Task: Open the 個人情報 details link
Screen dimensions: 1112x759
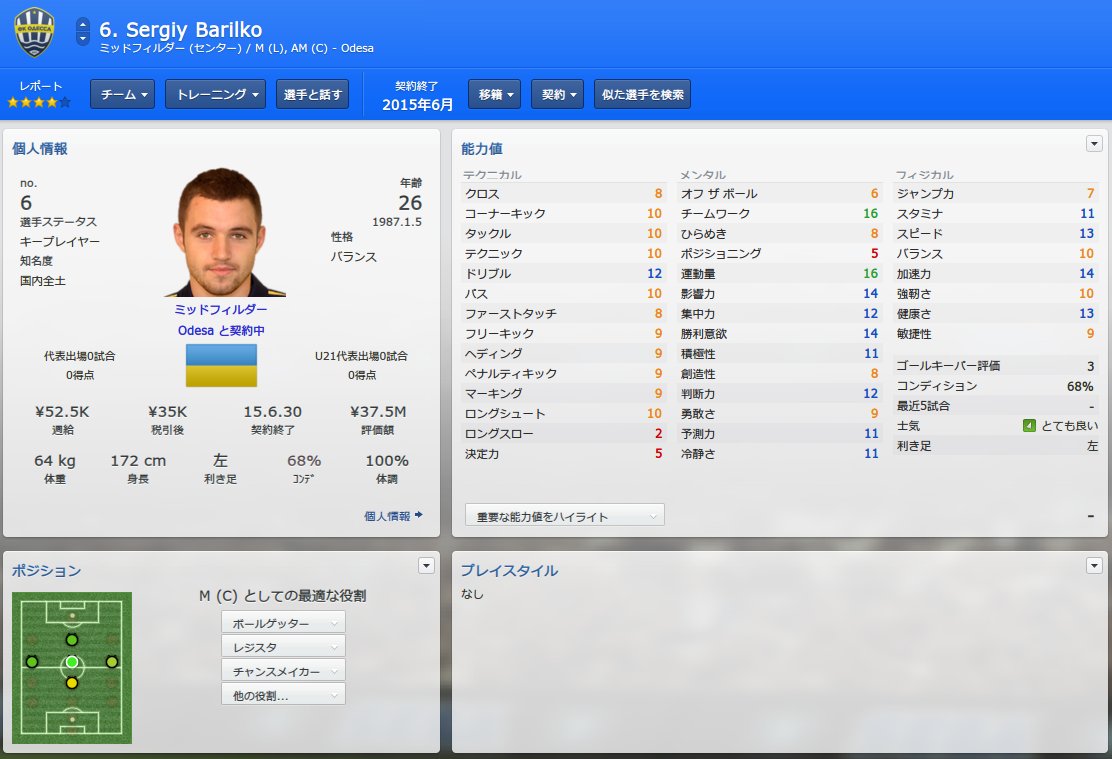Action: point(393,516)
